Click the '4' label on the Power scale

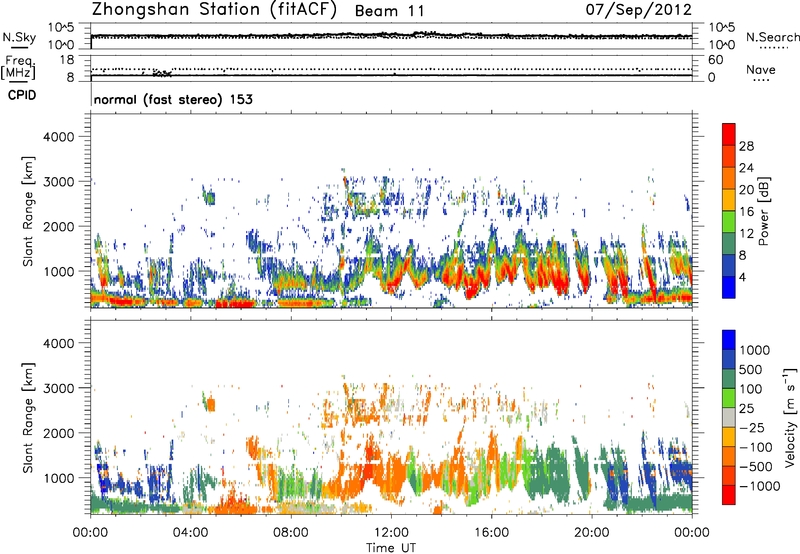tap(742, 278)
